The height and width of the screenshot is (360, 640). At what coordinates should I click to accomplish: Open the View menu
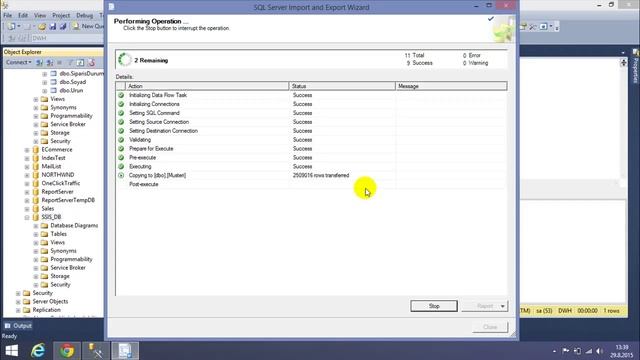click(x=40, y=16)
